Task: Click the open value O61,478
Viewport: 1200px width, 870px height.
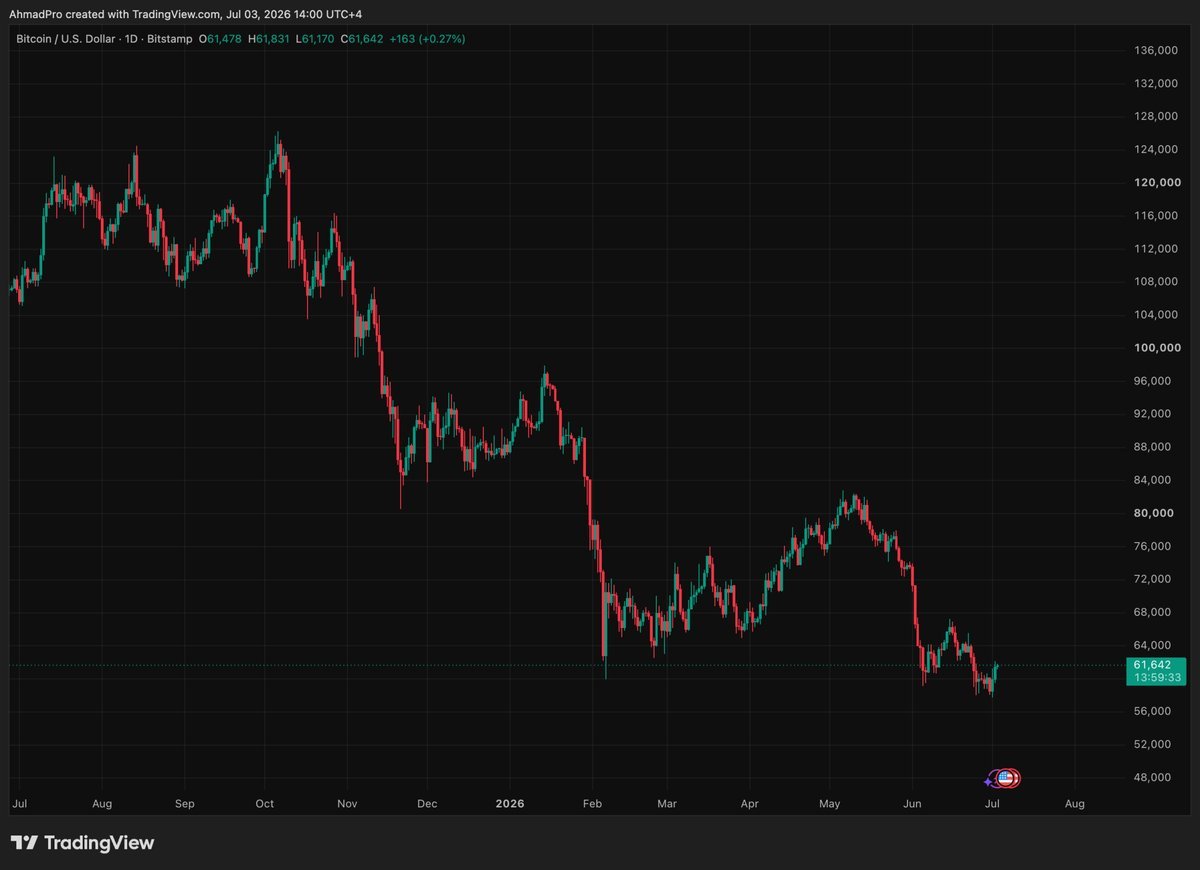Action: 221,39
